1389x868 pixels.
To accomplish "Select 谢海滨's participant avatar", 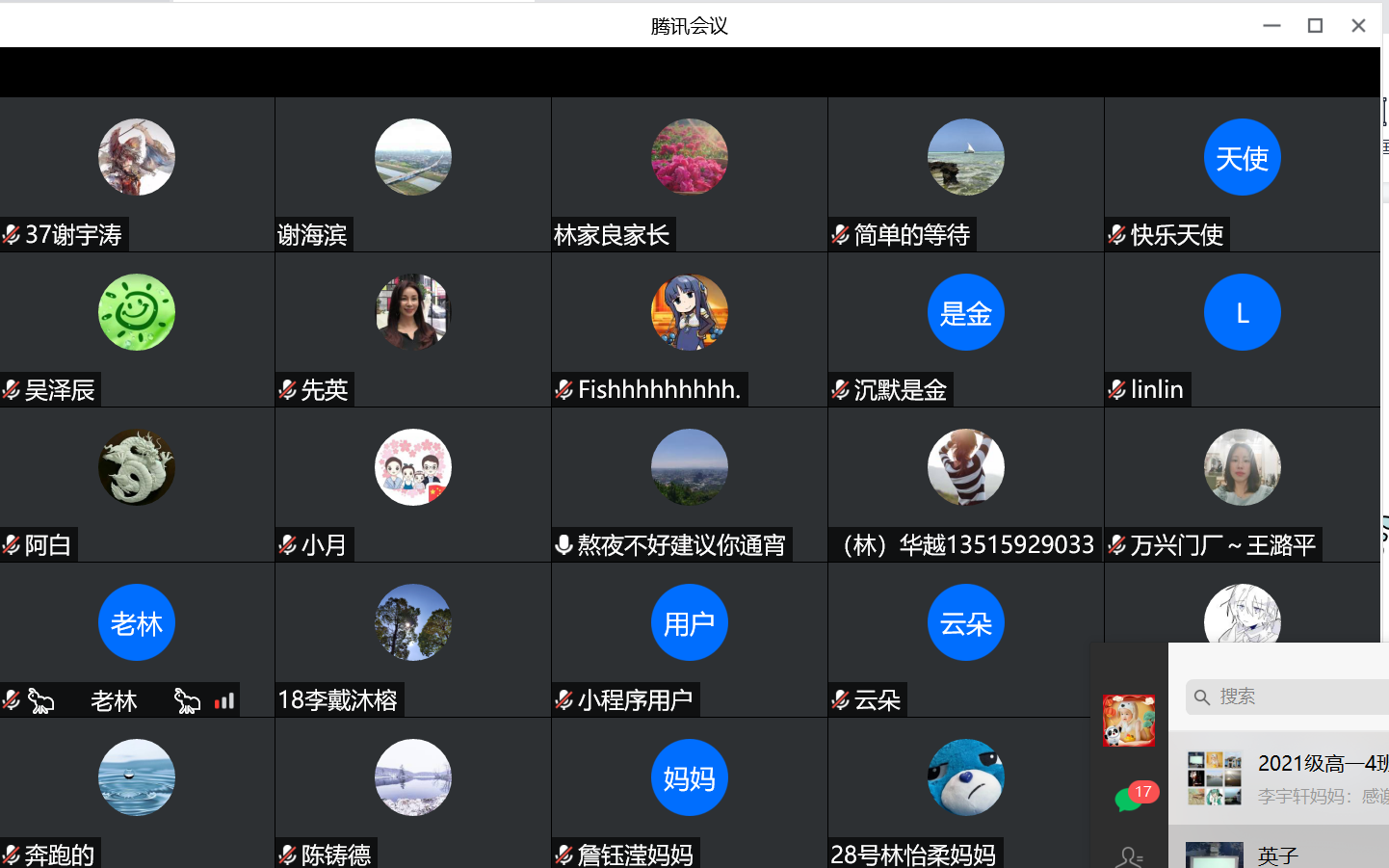I will pos(412,157).
